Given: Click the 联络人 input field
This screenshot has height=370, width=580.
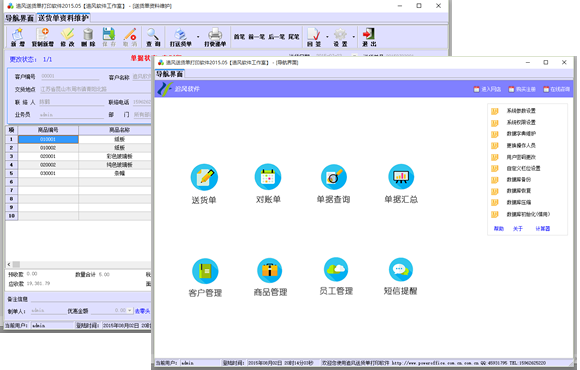Looking at the screenshot, I should tap(71, 102).
